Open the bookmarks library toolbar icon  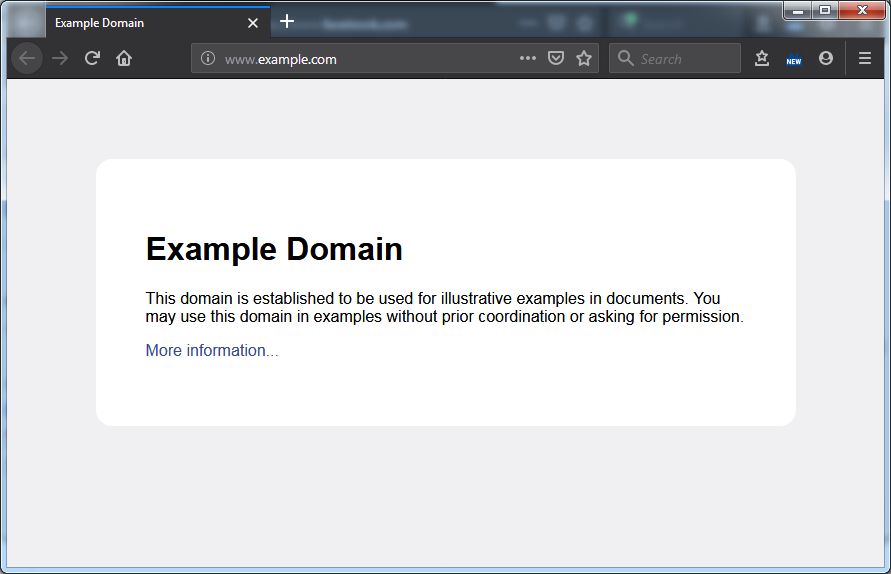click(x=762, y=59)
